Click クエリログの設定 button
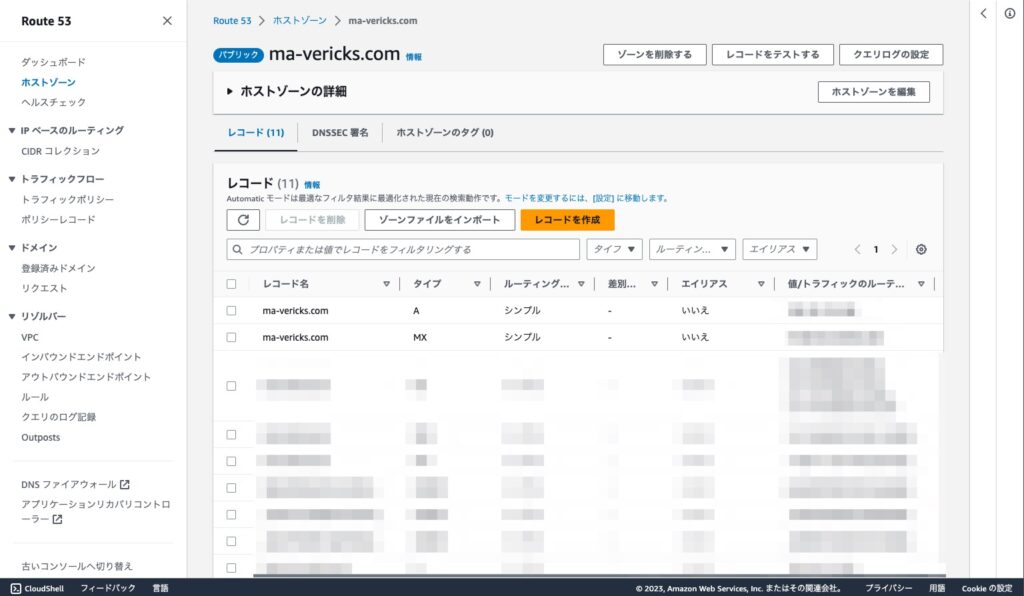The height and width of the screenshot is (596, 1024). 891,55
